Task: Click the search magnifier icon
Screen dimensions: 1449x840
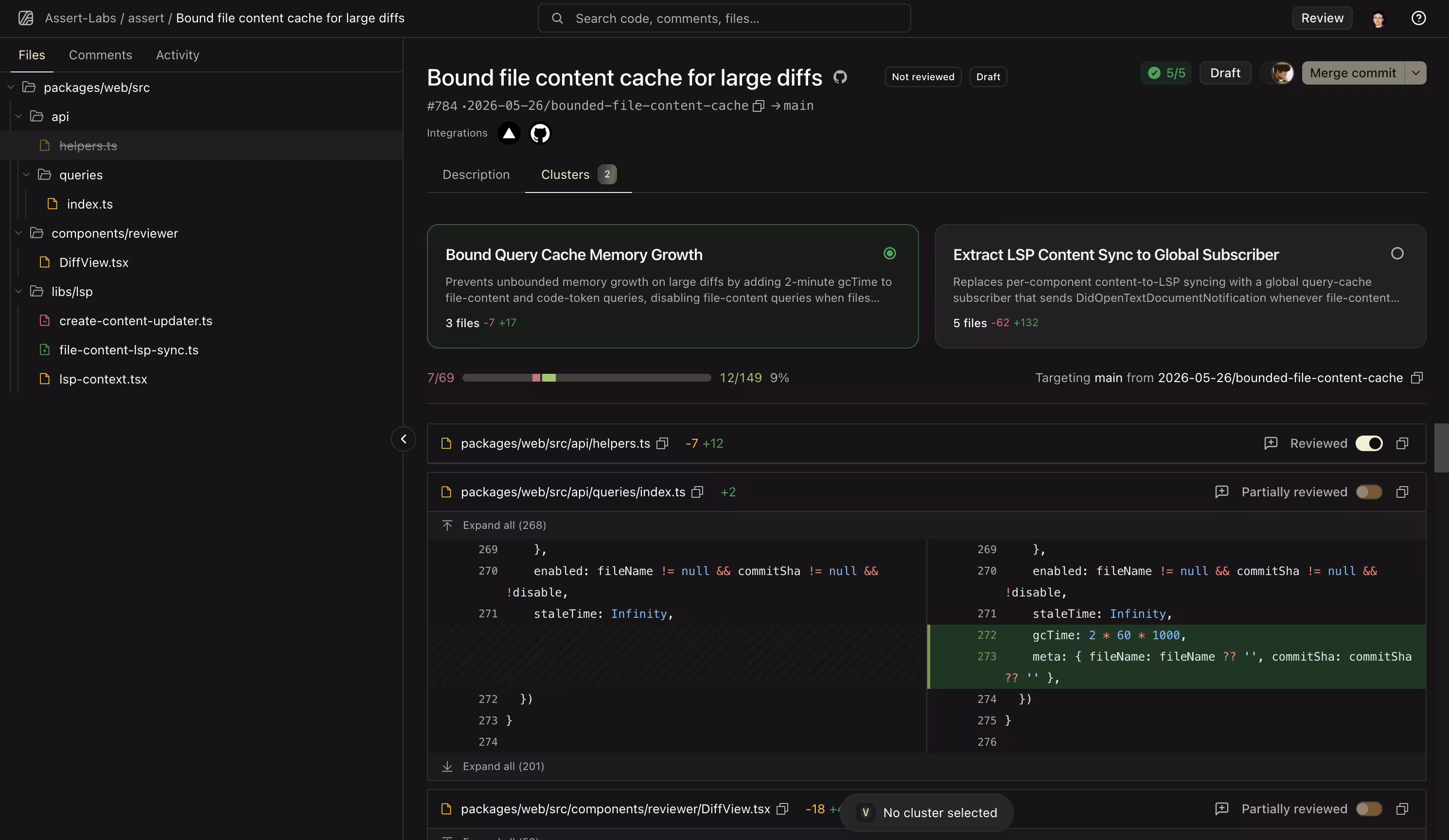Action: pyautogui.click(x=557, y=18)
